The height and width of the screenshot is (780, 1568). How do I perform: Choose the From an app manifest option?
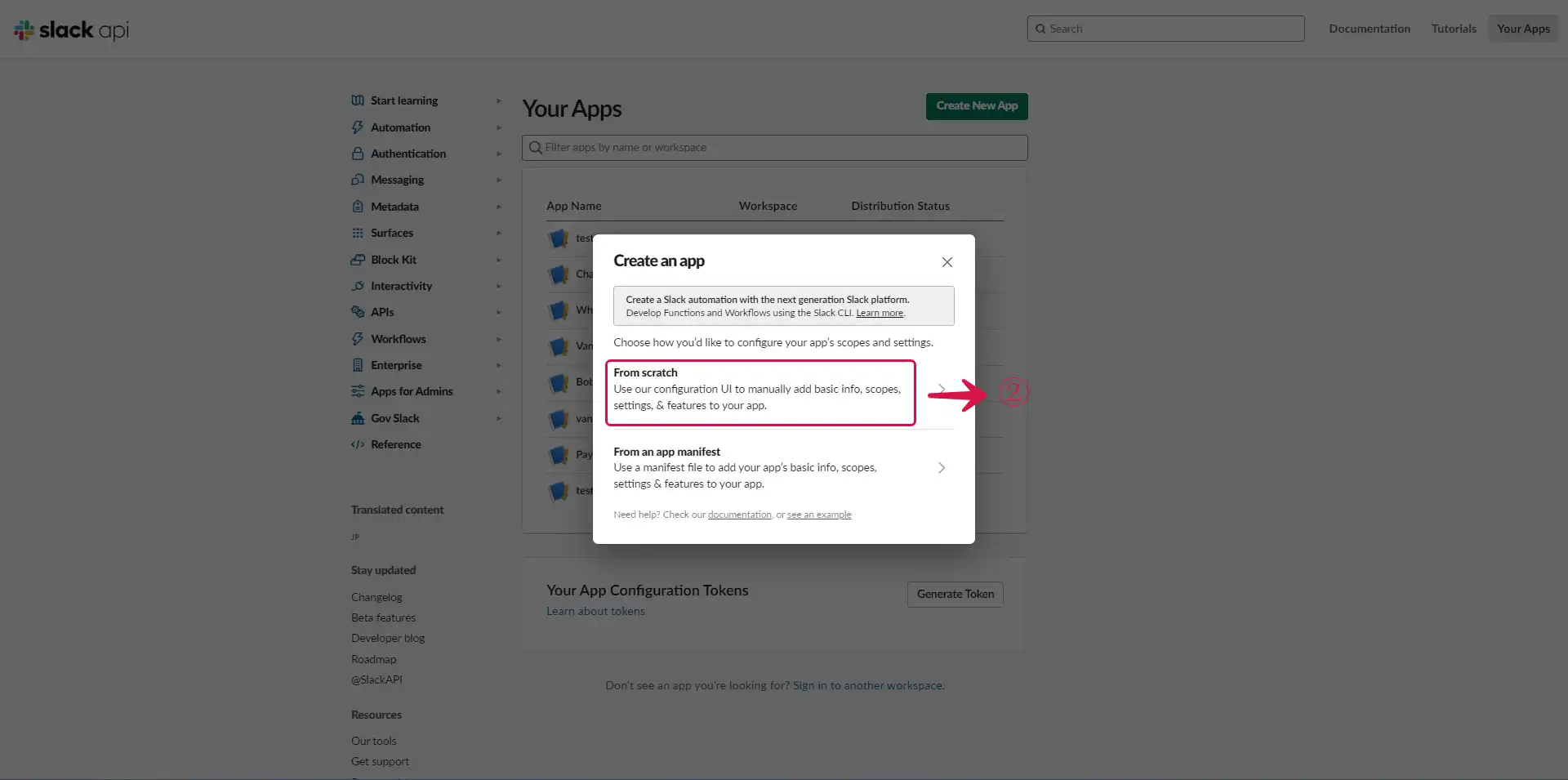coord(783,467)
